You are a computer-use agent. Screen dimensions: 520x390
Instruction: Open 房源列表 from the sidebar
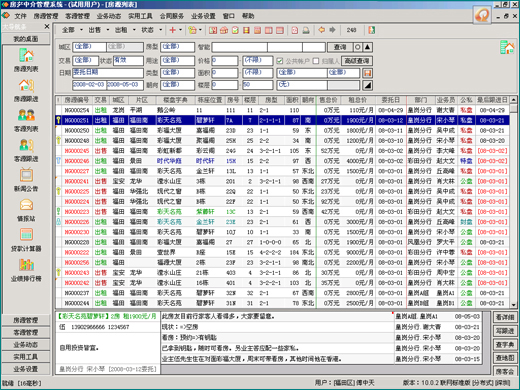pos(26,60)
